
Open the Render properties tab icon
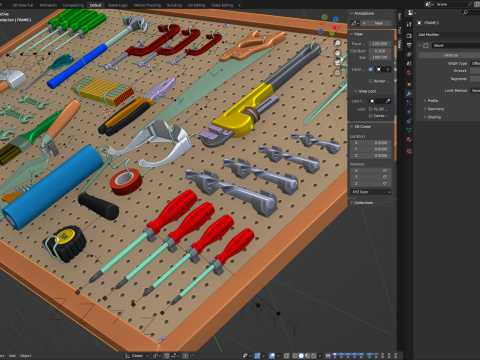409,36
